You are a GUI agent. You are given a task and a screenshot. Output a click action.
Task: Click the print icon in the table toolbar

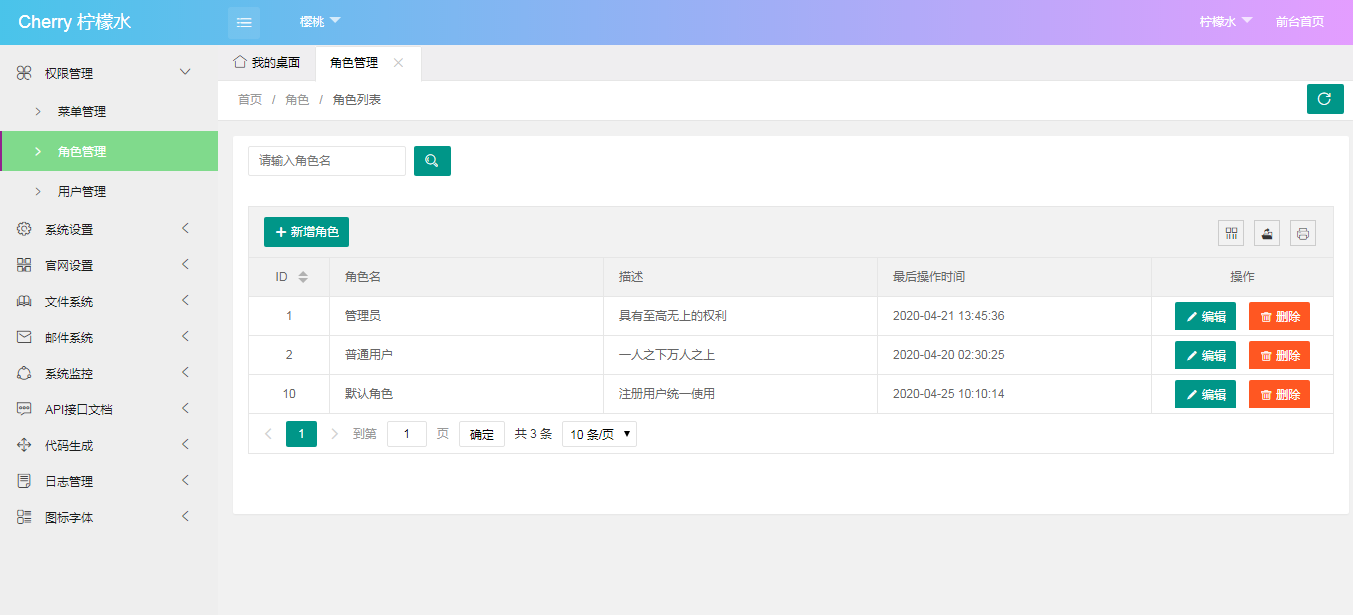point(1303,233)
